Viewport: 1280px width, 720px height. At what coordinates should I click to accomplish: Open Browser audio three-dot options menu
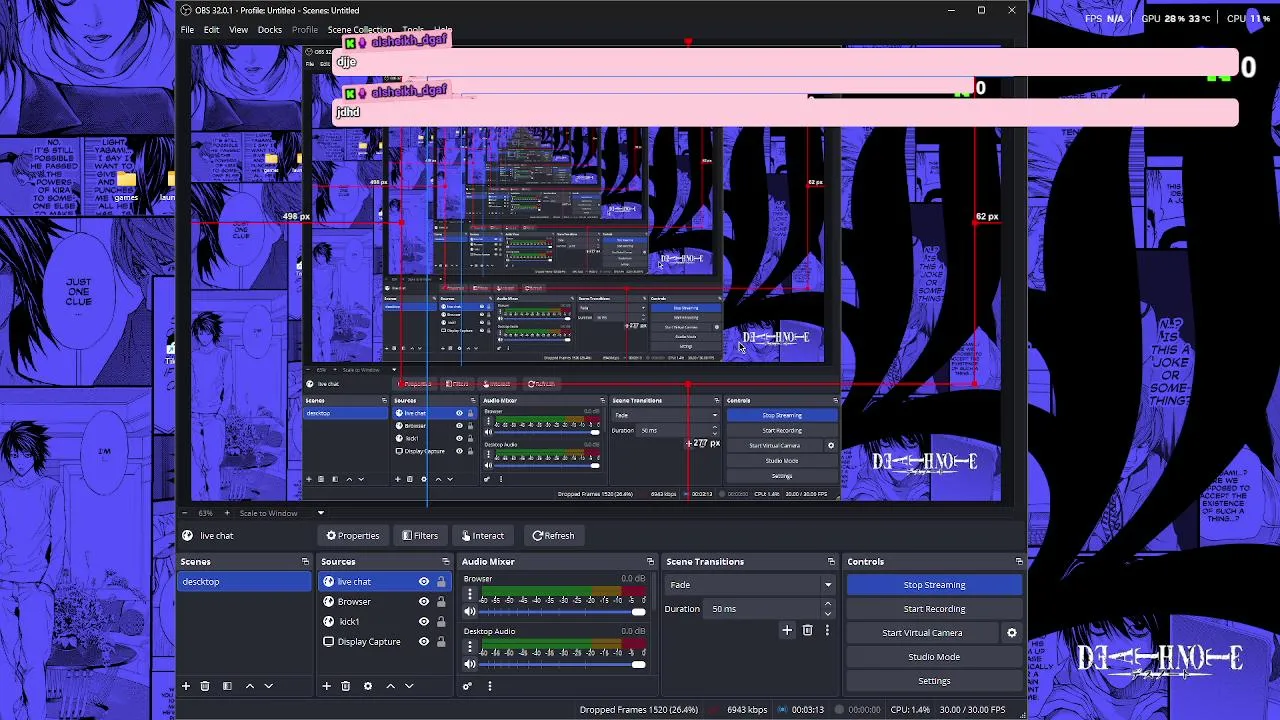pos(470,595)
